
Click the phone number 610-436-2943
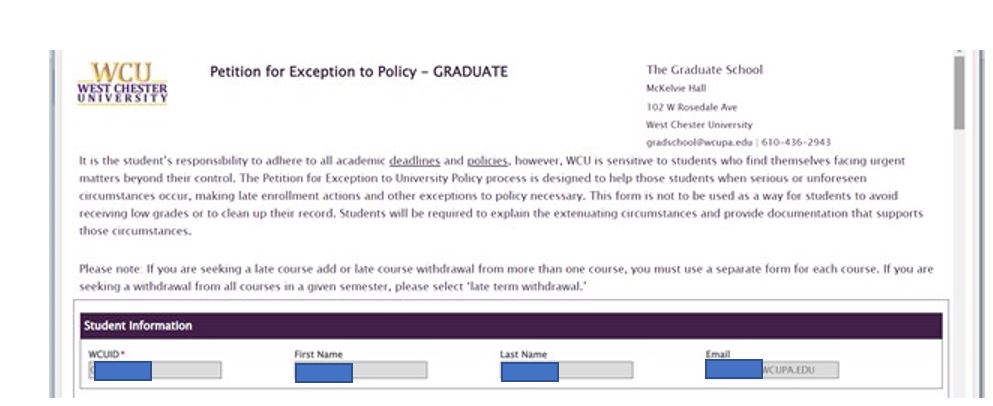pos(797,142)
